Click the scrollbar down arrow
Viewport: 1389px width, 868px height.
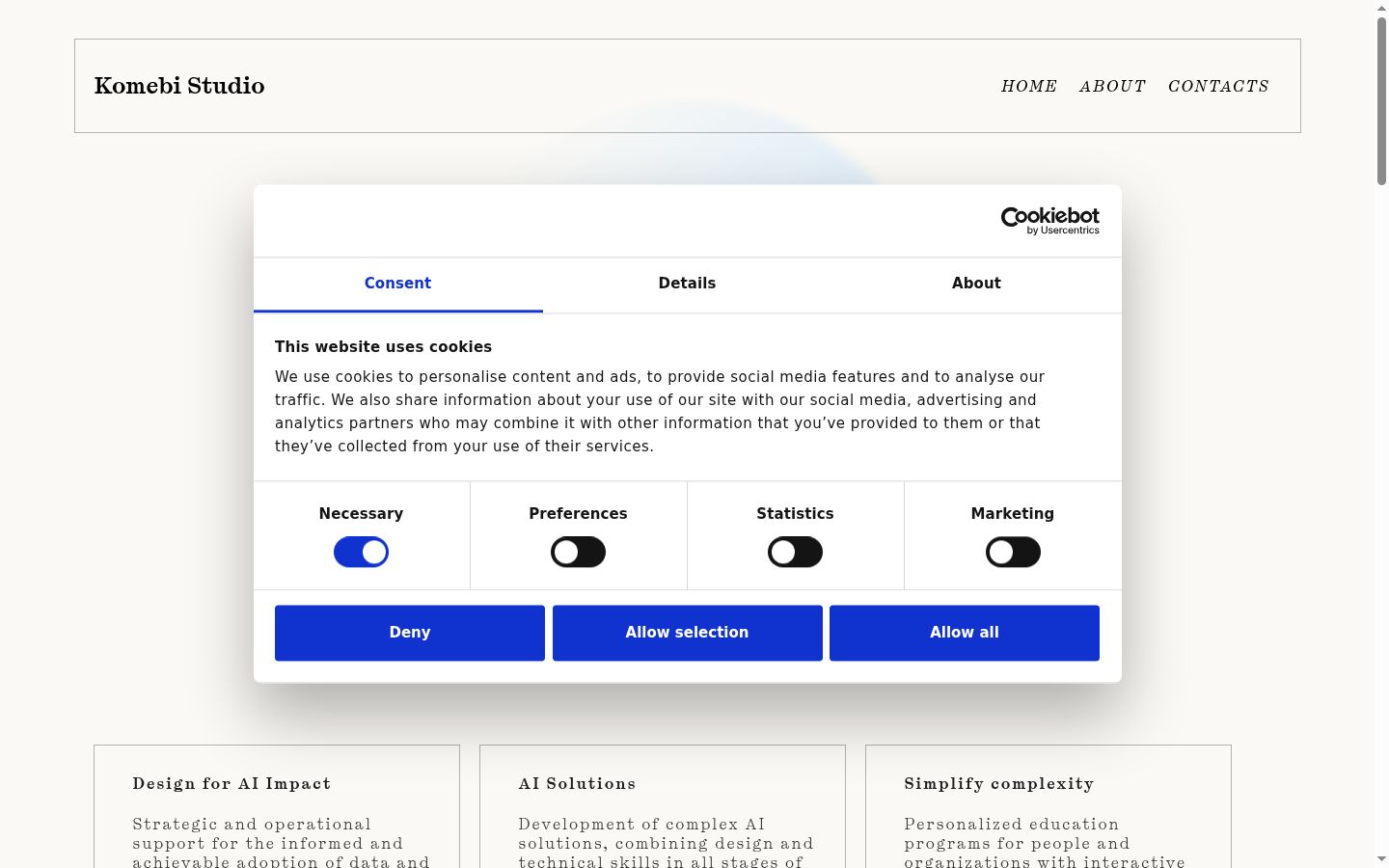tap(1381, 859)
